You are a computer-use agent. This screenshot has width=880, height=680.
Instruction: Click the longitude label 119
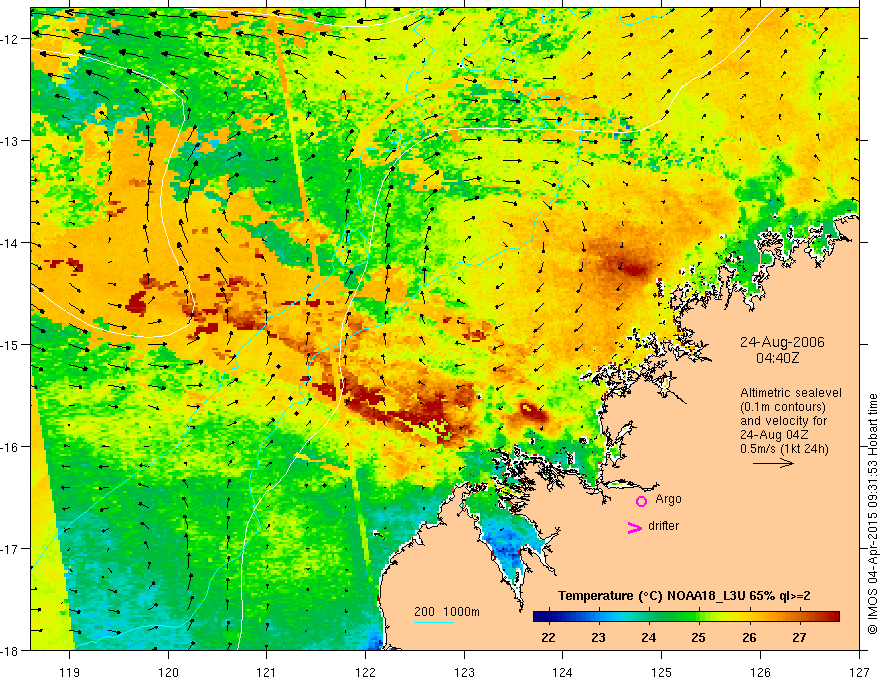coord(70,672)
